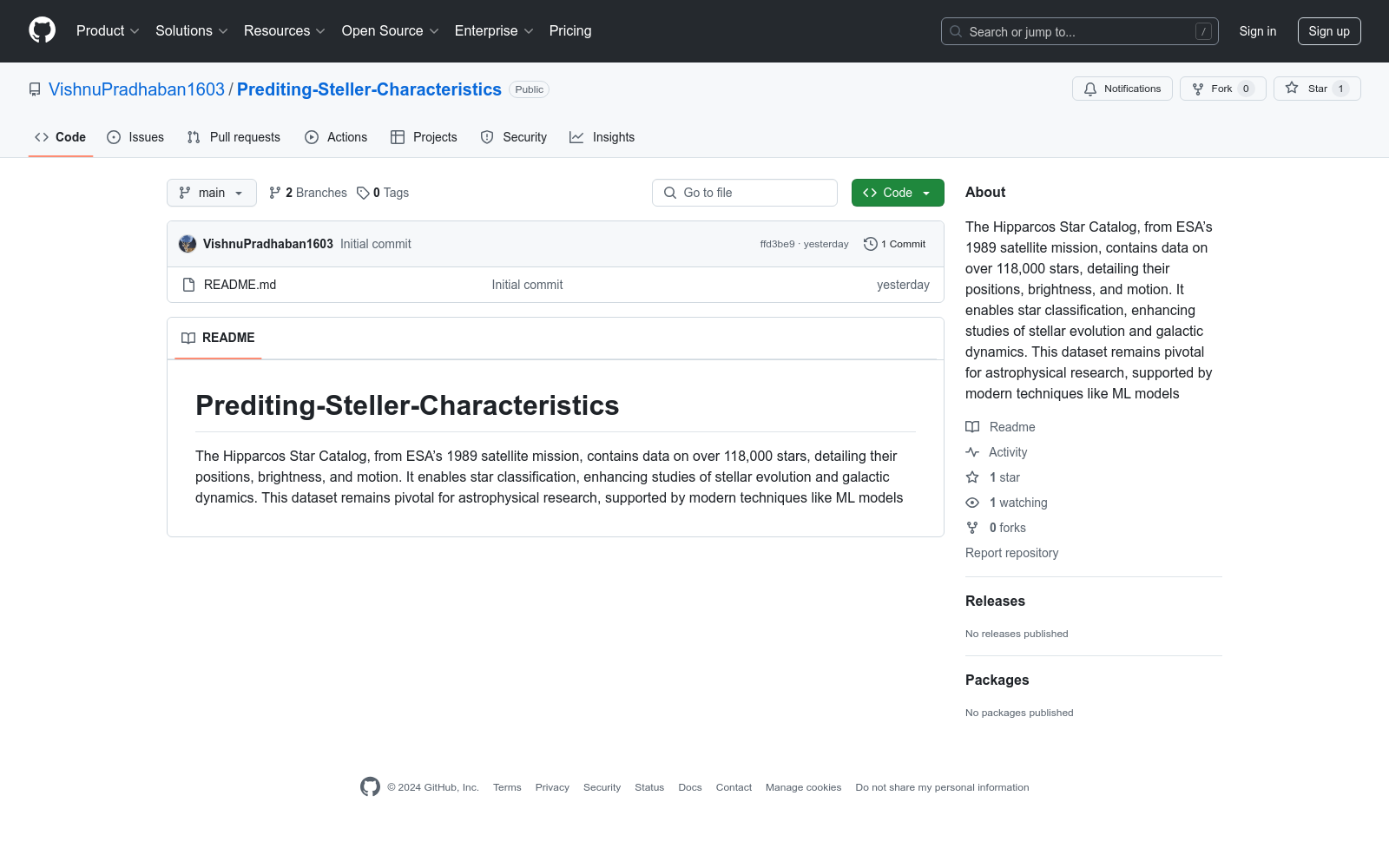
Task: Open the Docs footer link
Action: 690,787
